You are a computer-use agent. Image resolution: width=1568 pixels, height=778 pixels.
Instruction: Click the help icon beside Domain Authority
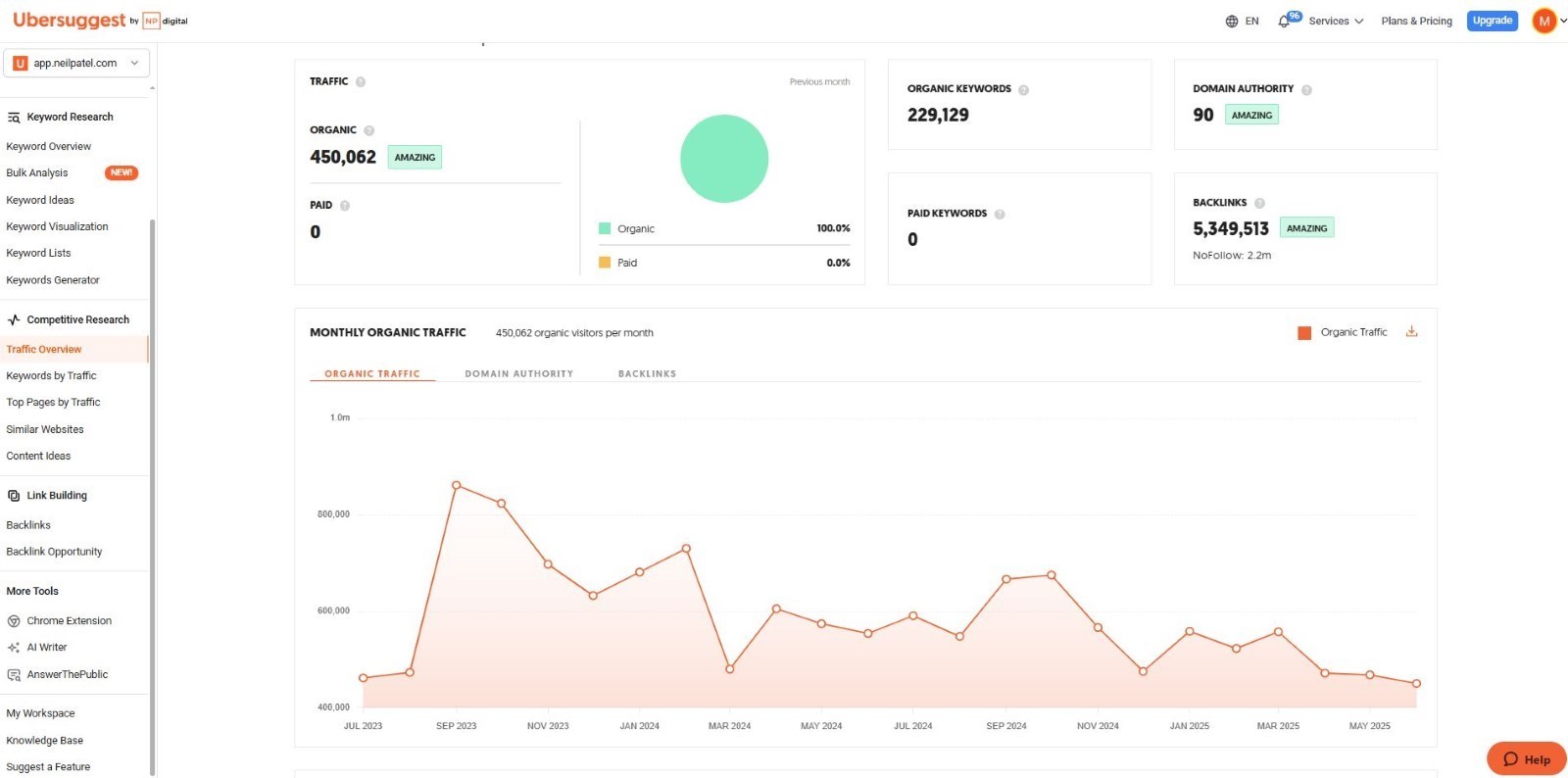coord(1306,89)
